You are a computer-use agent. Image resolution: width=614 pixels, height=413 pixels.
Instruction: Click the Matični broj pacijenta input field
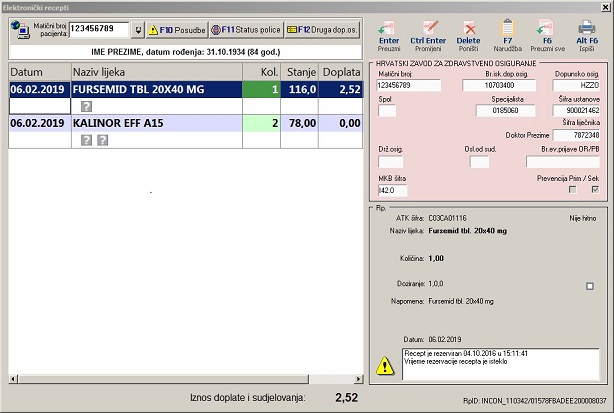coord(99,29)
